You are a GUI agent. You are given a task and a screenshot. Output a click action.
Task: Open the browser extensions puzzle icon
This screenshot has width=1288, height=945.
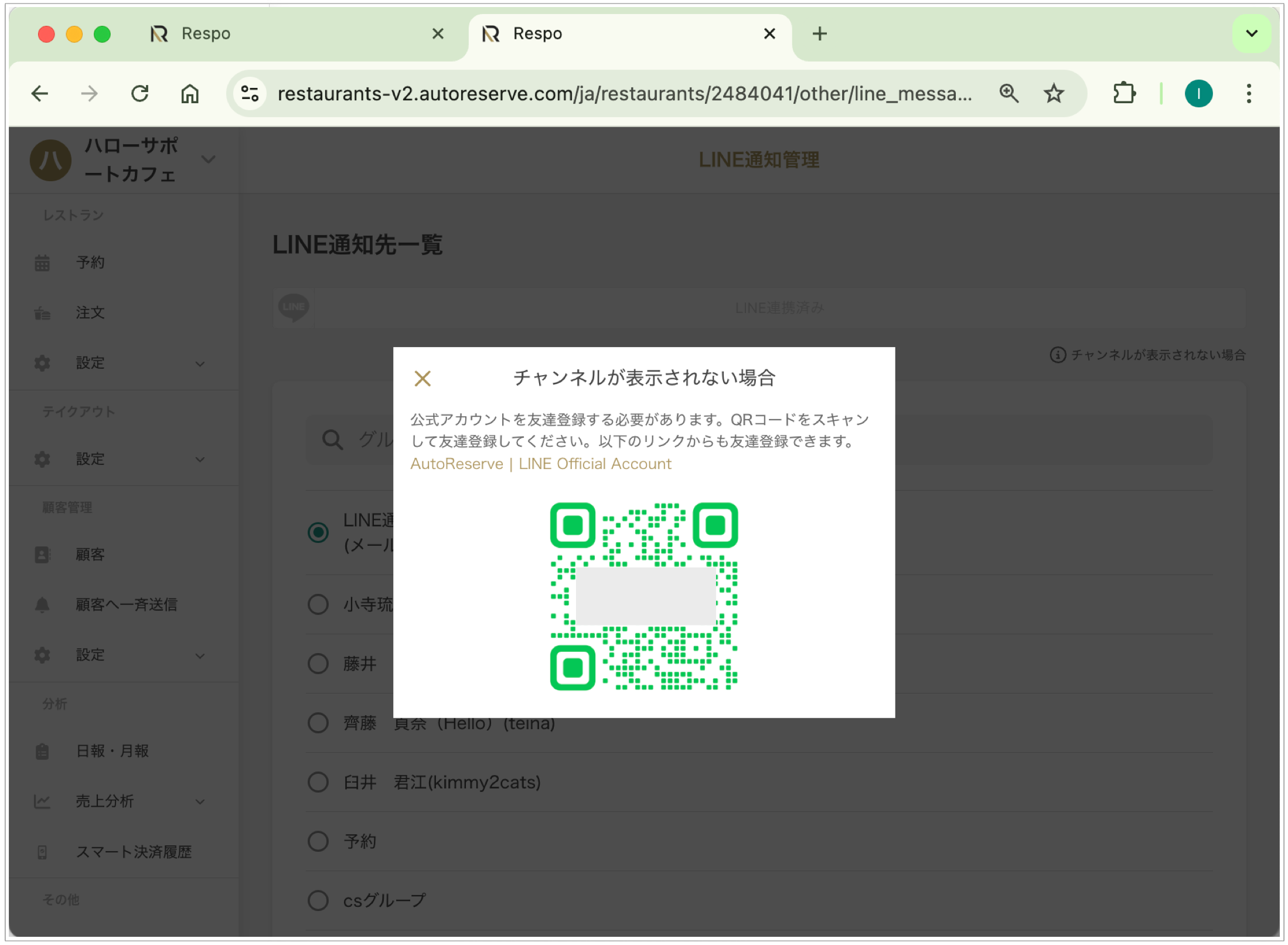tap(1124, 93)
